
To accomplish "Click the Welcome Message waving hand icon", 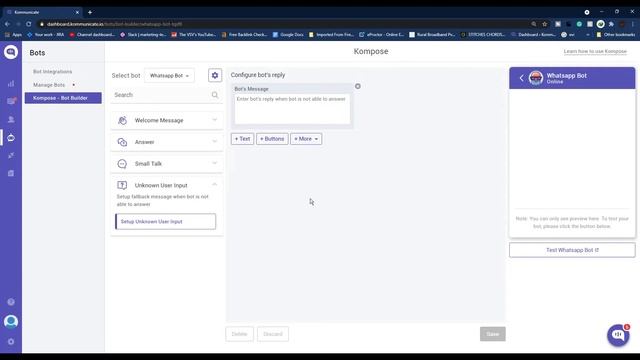I will click(122, 120).
